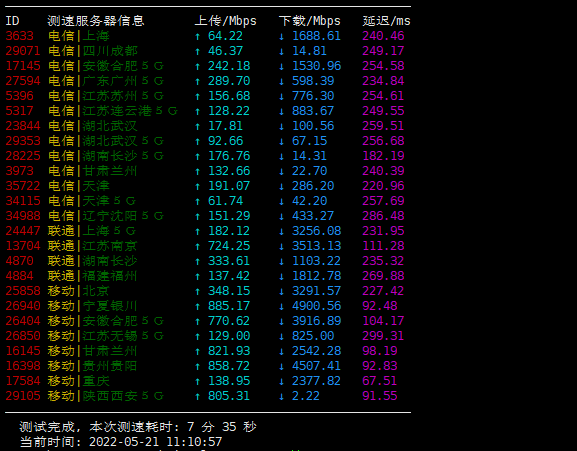Click the upload arrow beside 17.81
The image size is (577, 451).
(x=198, y=126)
